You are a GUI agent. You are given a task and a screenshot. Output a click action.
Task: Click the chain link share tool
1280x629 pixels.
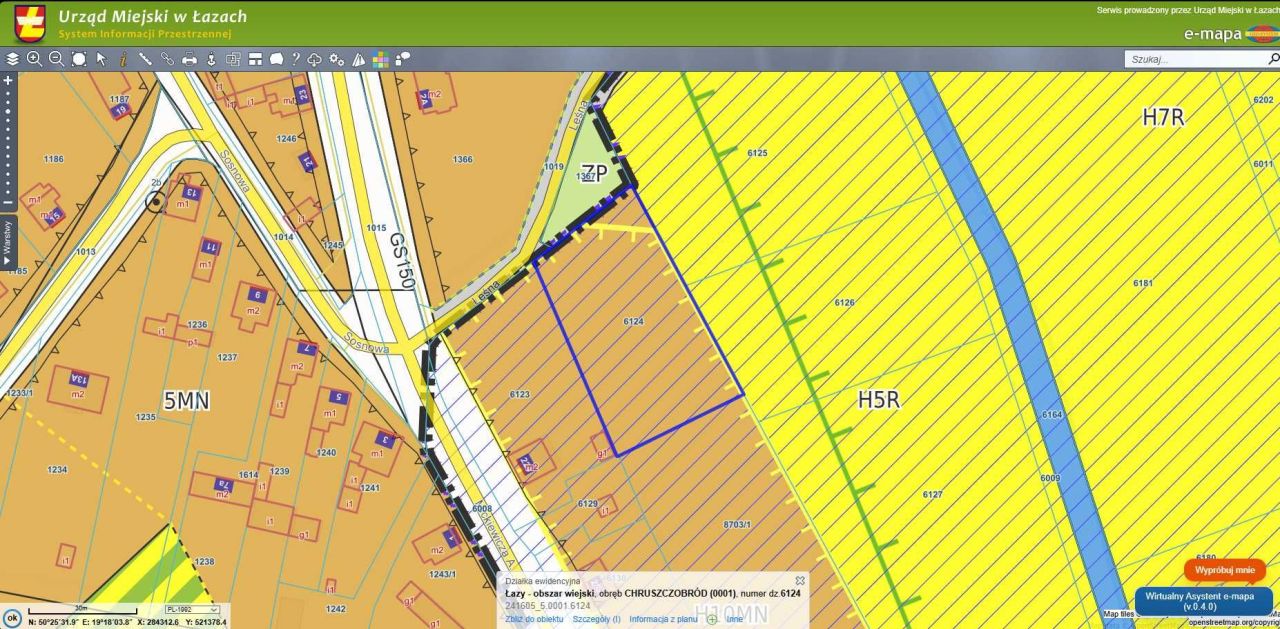tap(167, 59)
